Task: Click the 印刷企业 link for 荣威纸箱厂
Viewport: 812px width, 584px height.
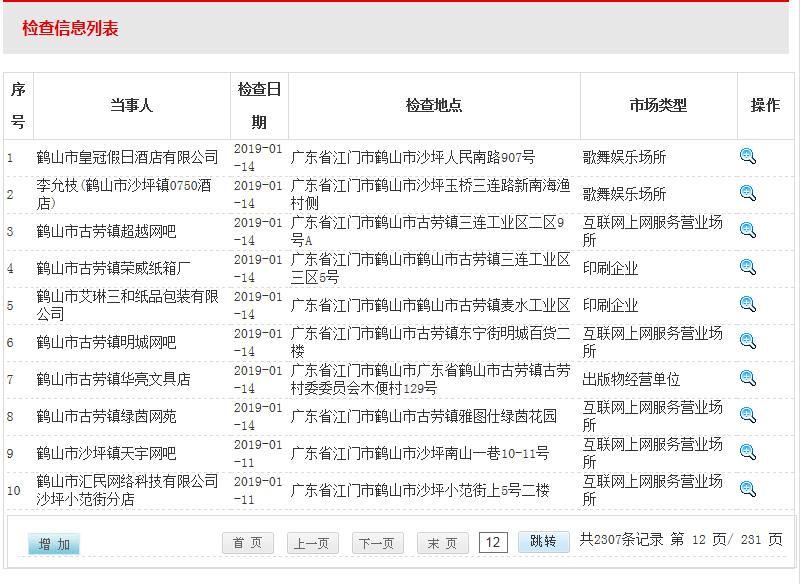Action: pyautogui.click(x=608, y=268)
